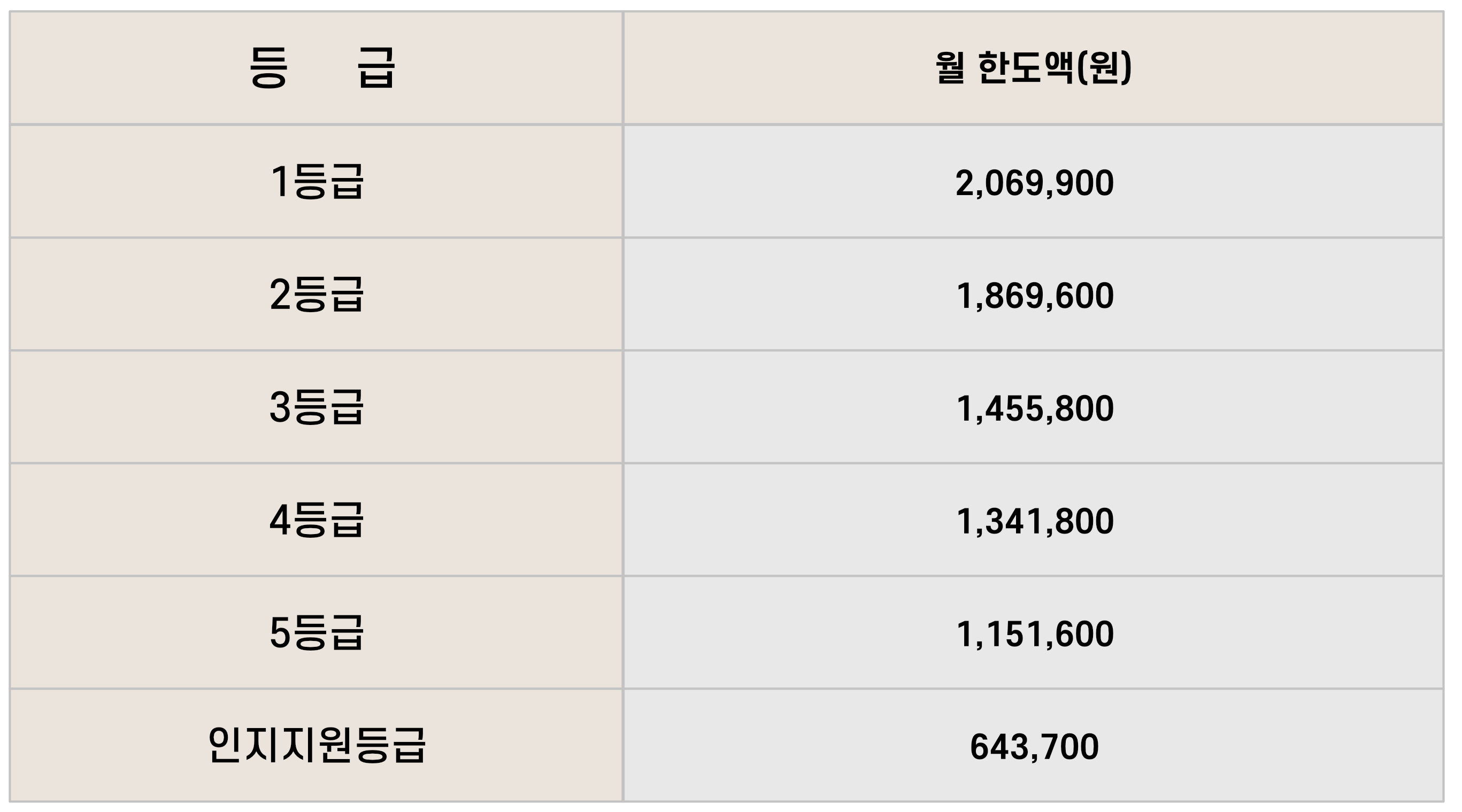Image resolution: width=1462 pixels, height=812 pixels.
Task: Select the '5등급' grade cell
Action: point(316,632)
